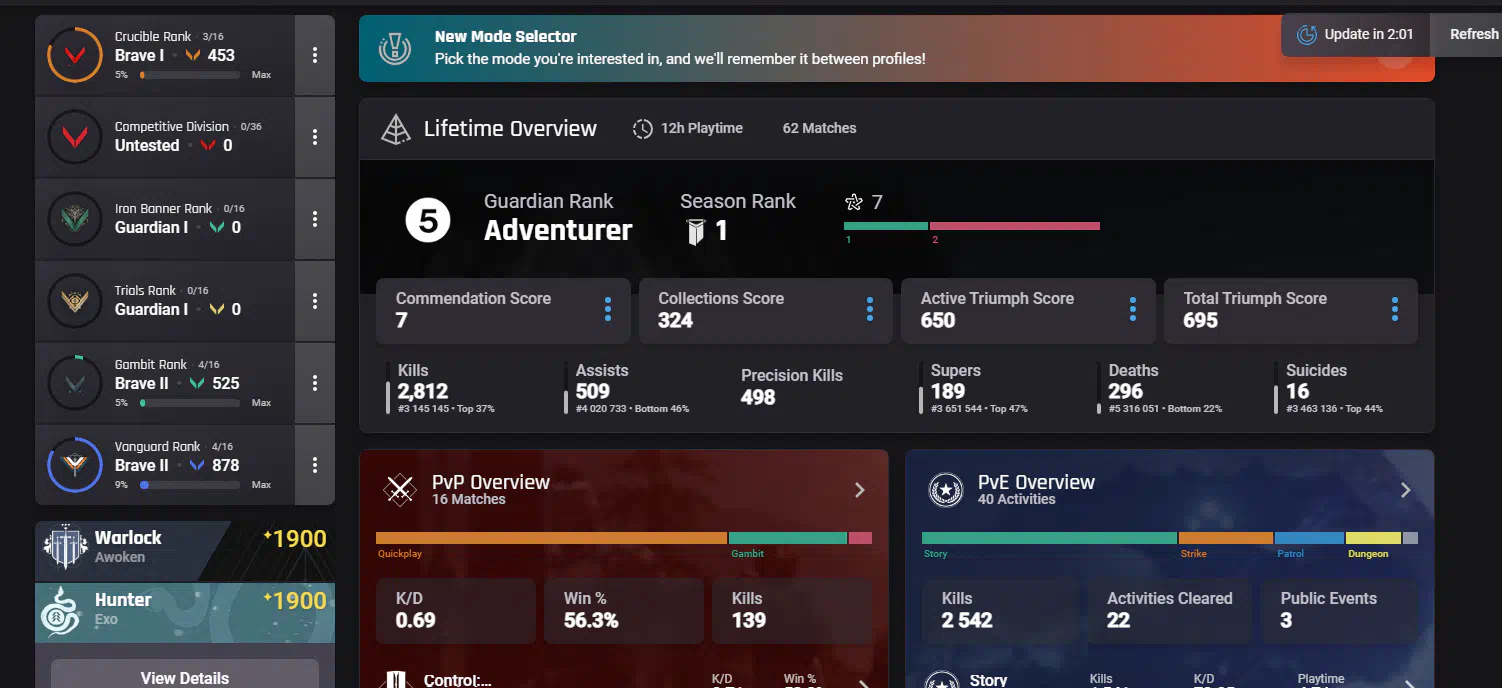Open the Total Triumph Score options menu
1502x688 pixels.
click(x=1395, y=310)
